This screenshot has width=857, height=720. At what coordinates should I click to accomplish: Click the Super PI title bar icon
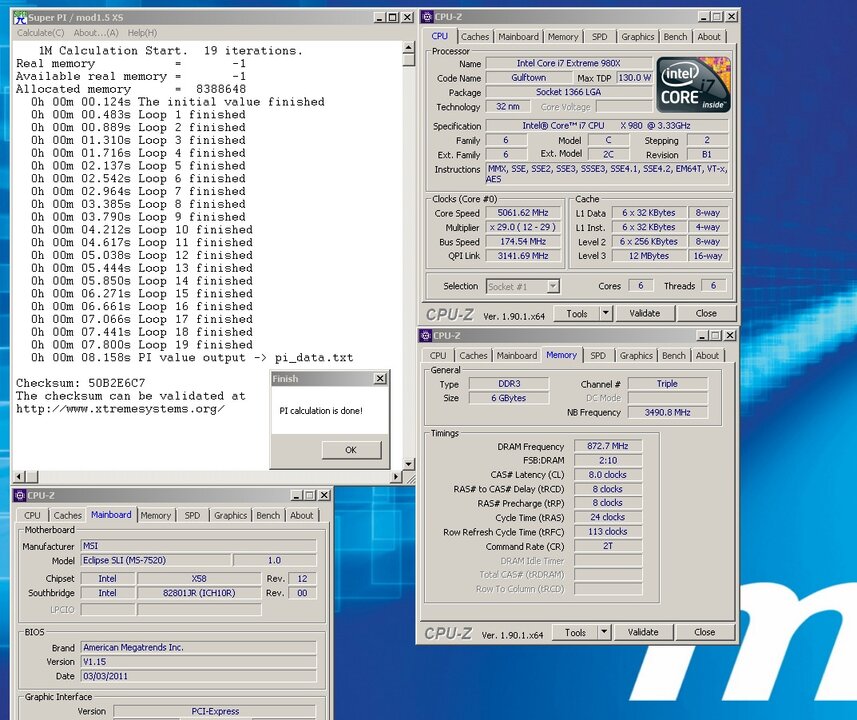(x=20, y=17)
